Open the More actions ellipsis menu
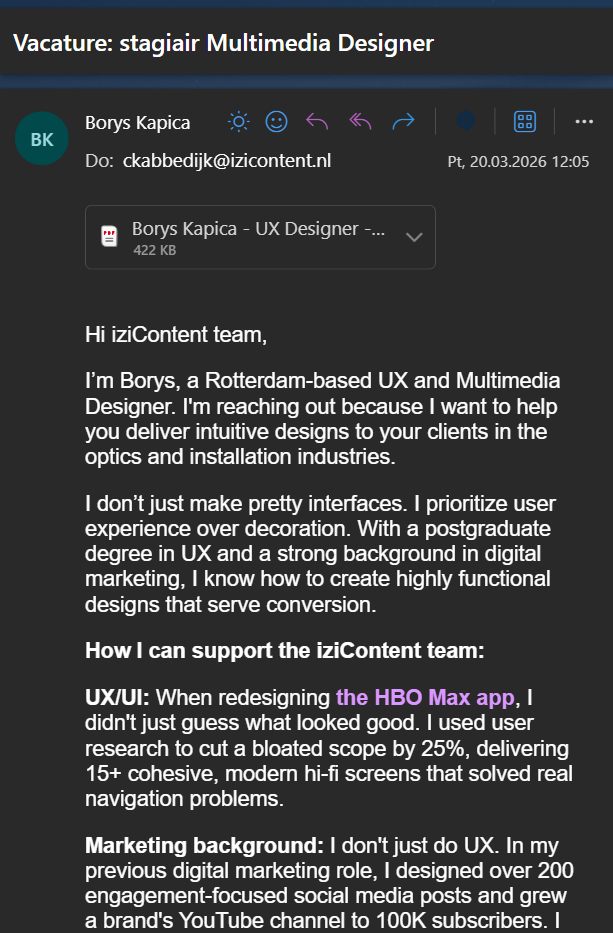Viewport: 613px width, 933px height. pyautogui.click(x=584, y=122)
